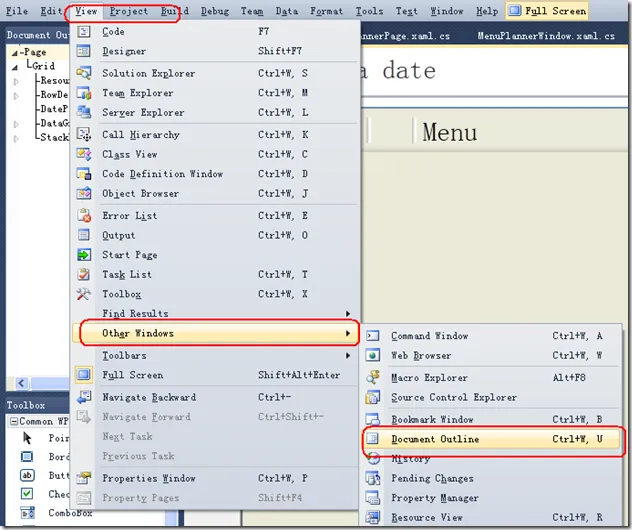Open the Data menu
This screenshot has width=632, height=530.
287,11
